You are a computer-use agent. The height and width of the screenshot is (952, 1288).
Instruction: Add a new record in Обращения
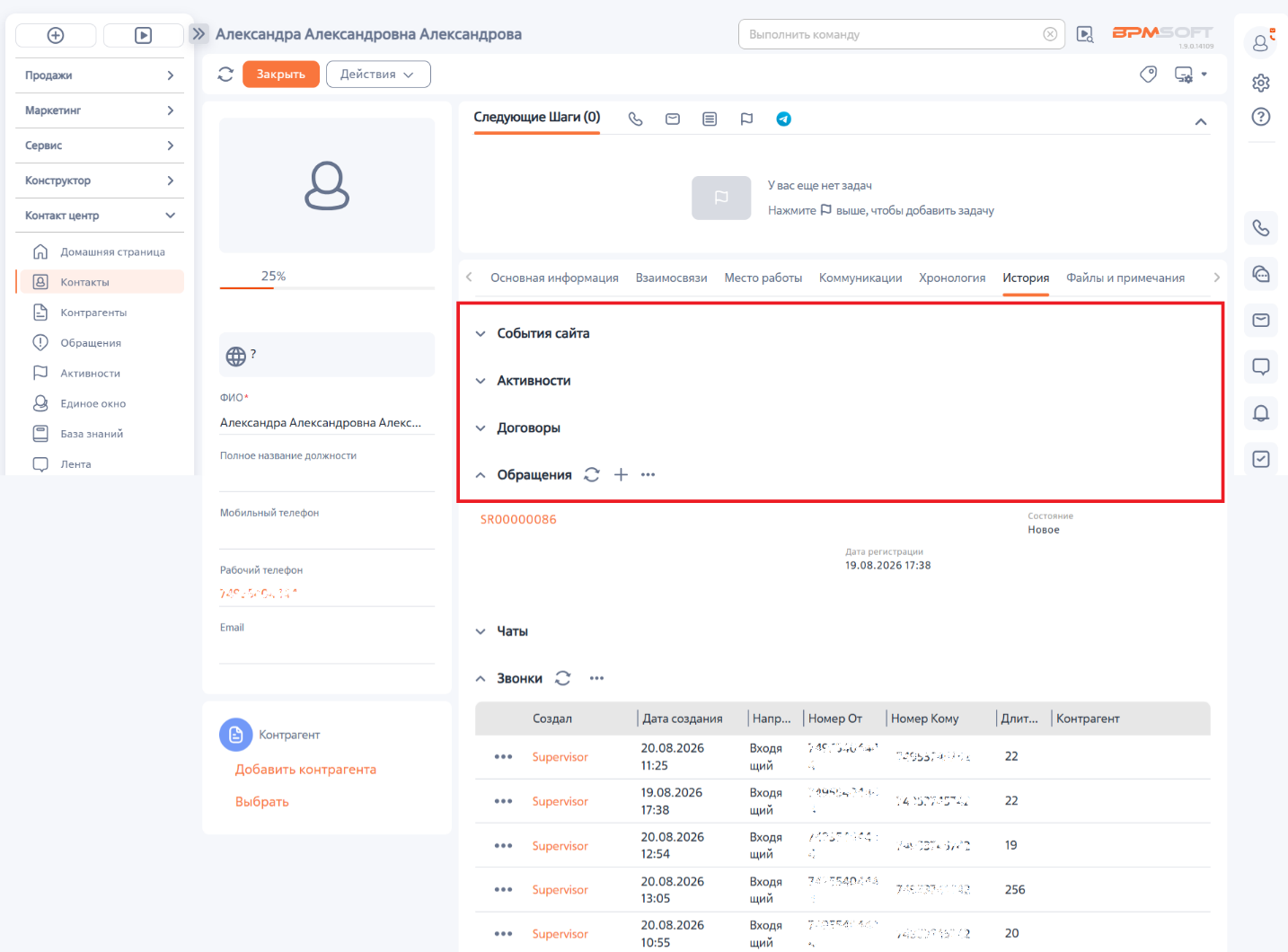tap(621, 474)
